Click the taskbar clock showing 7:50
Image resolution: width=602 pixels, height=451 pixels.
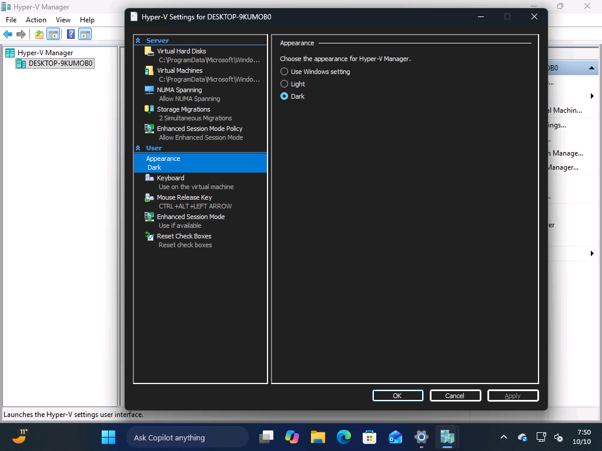coord(582,437)
